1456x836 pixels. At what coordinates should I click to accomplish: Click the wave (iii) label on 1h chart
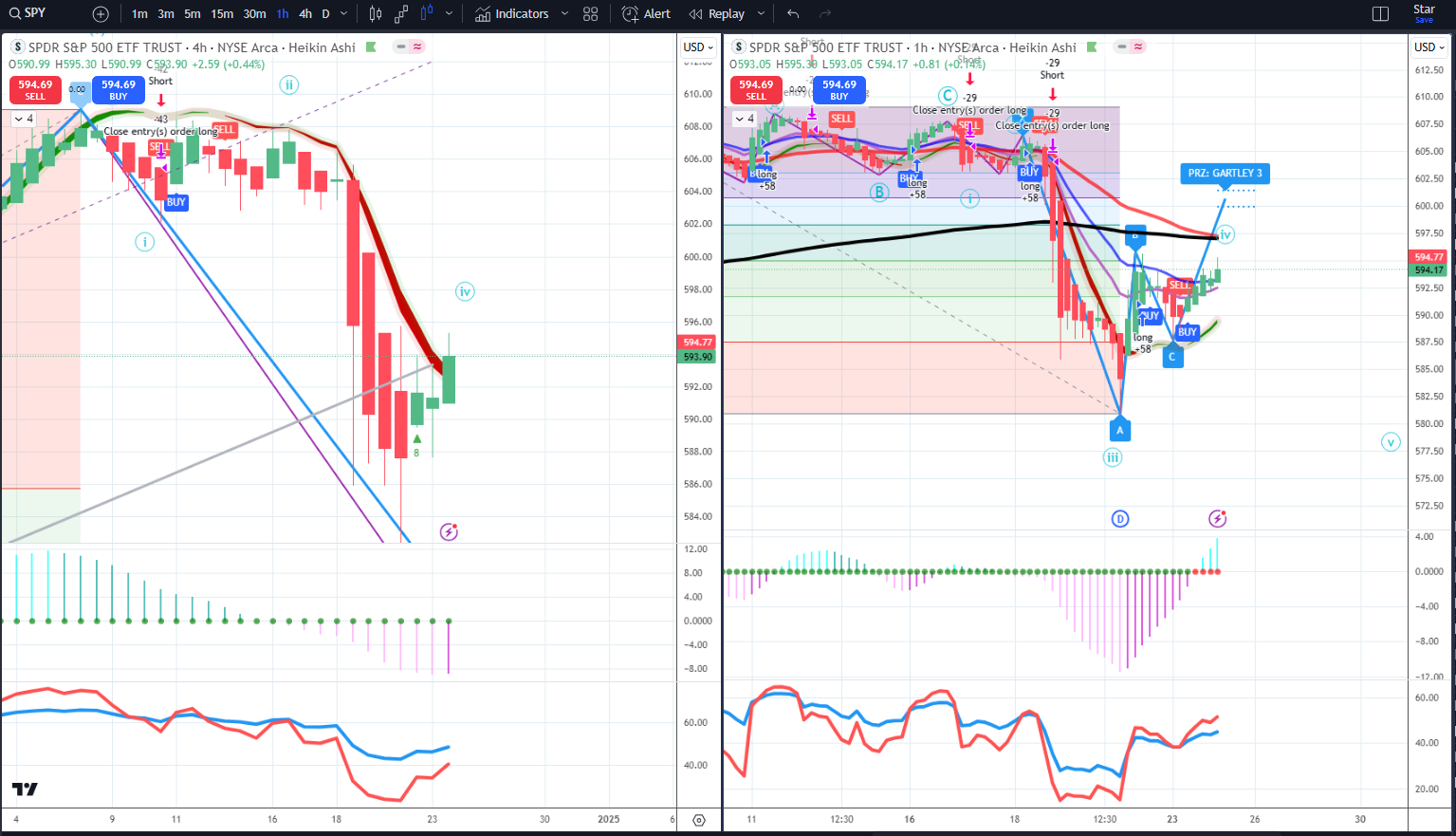pyautogui.click(x=1113, y=457)
